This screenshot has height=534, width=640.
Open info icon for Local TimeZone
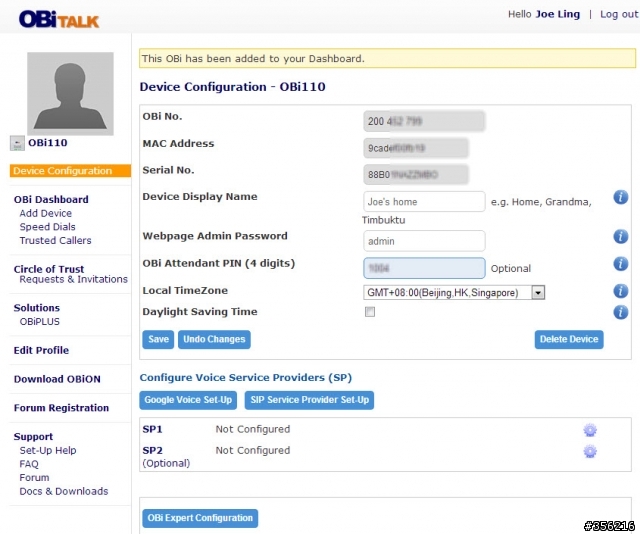[620, 291]
